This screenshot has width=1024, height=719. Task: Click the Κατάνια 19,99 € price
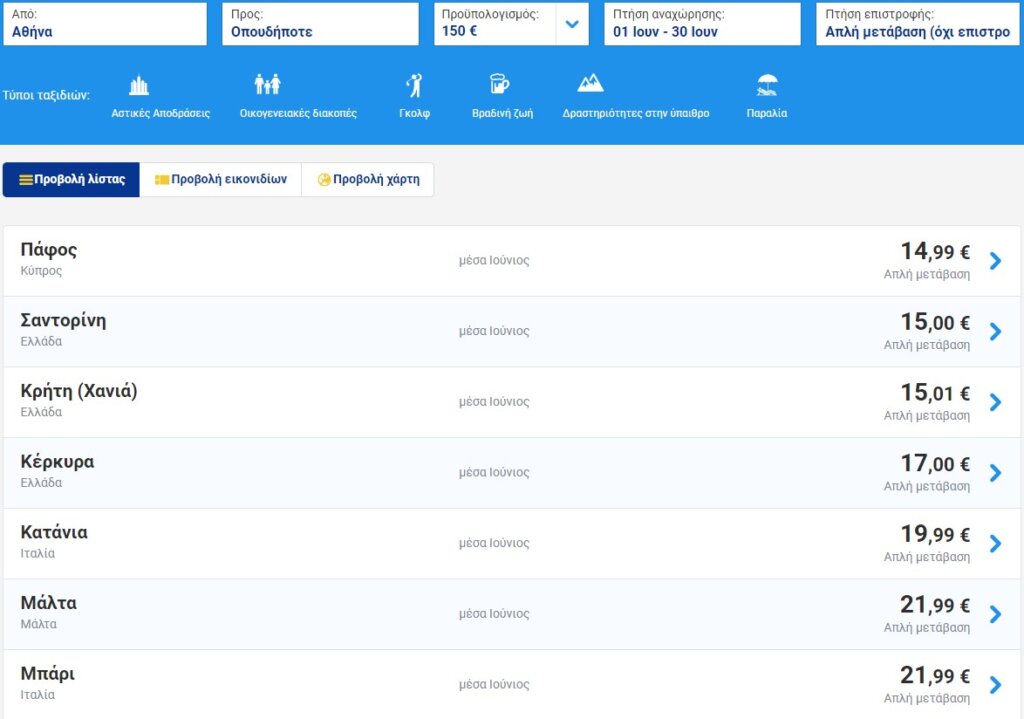(x=935, y=535)
